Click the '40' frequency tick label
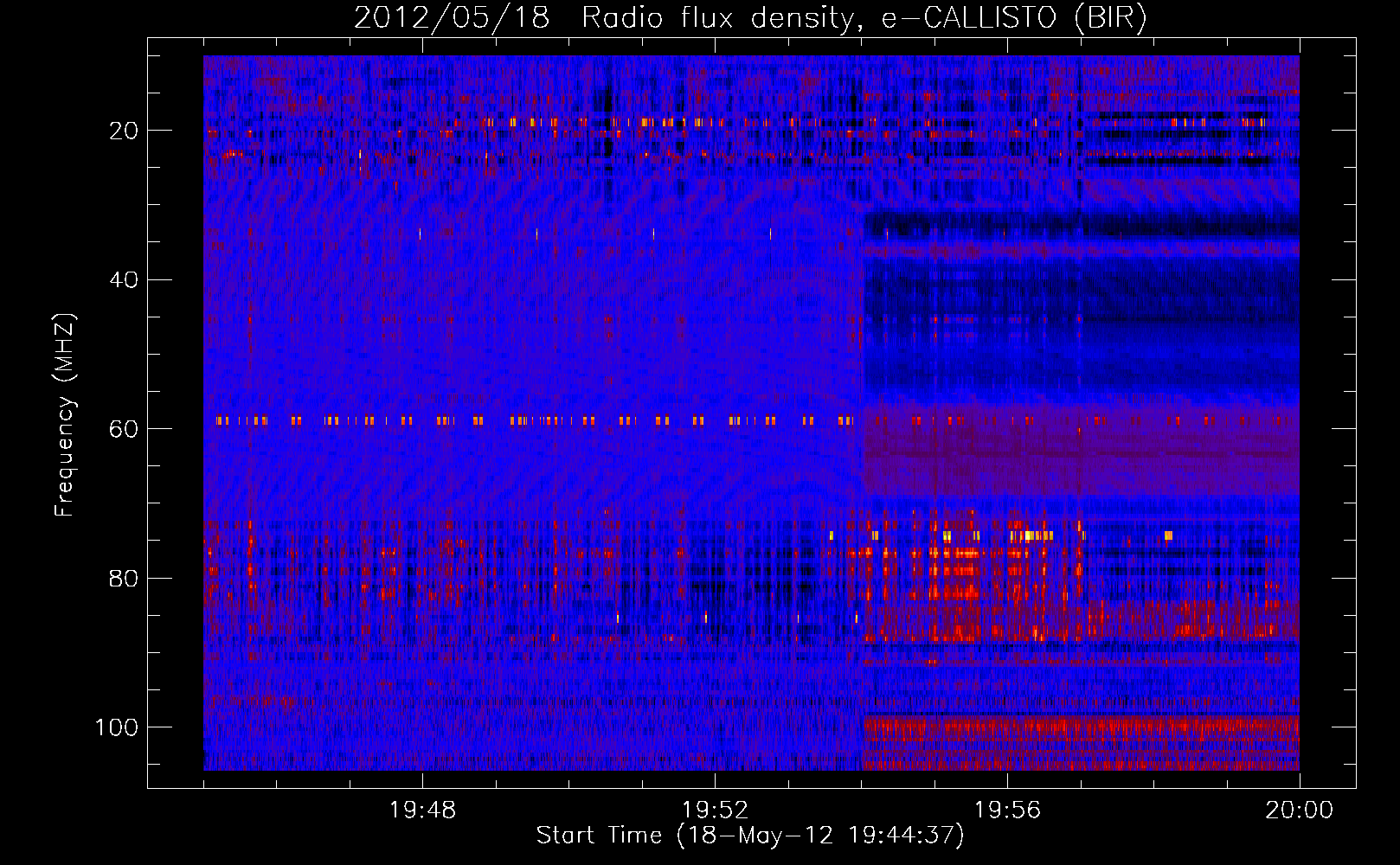 pos(124,280)
